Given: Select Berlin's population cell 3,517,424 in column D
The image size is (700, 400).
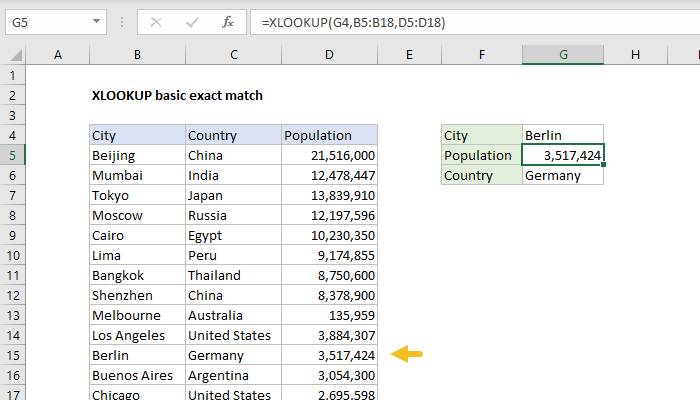Looking at the screenshot, I should pos(329,355).
